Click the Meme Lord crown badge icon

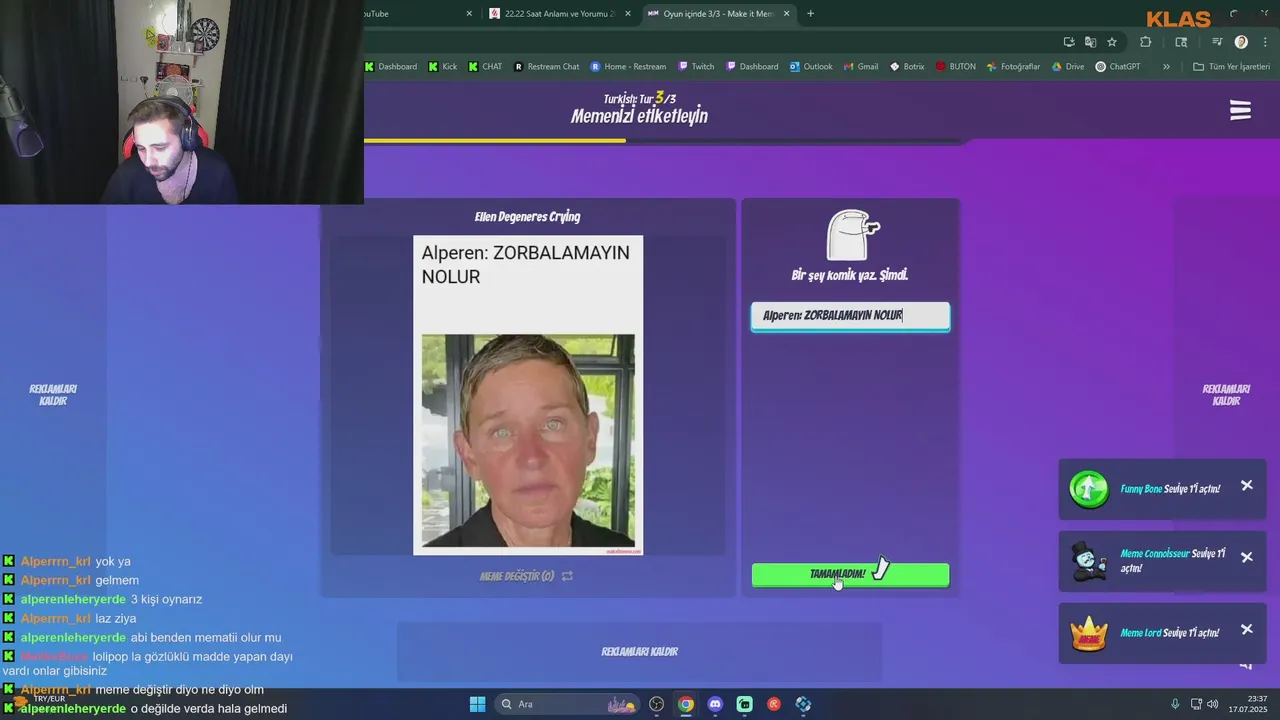1089,633
